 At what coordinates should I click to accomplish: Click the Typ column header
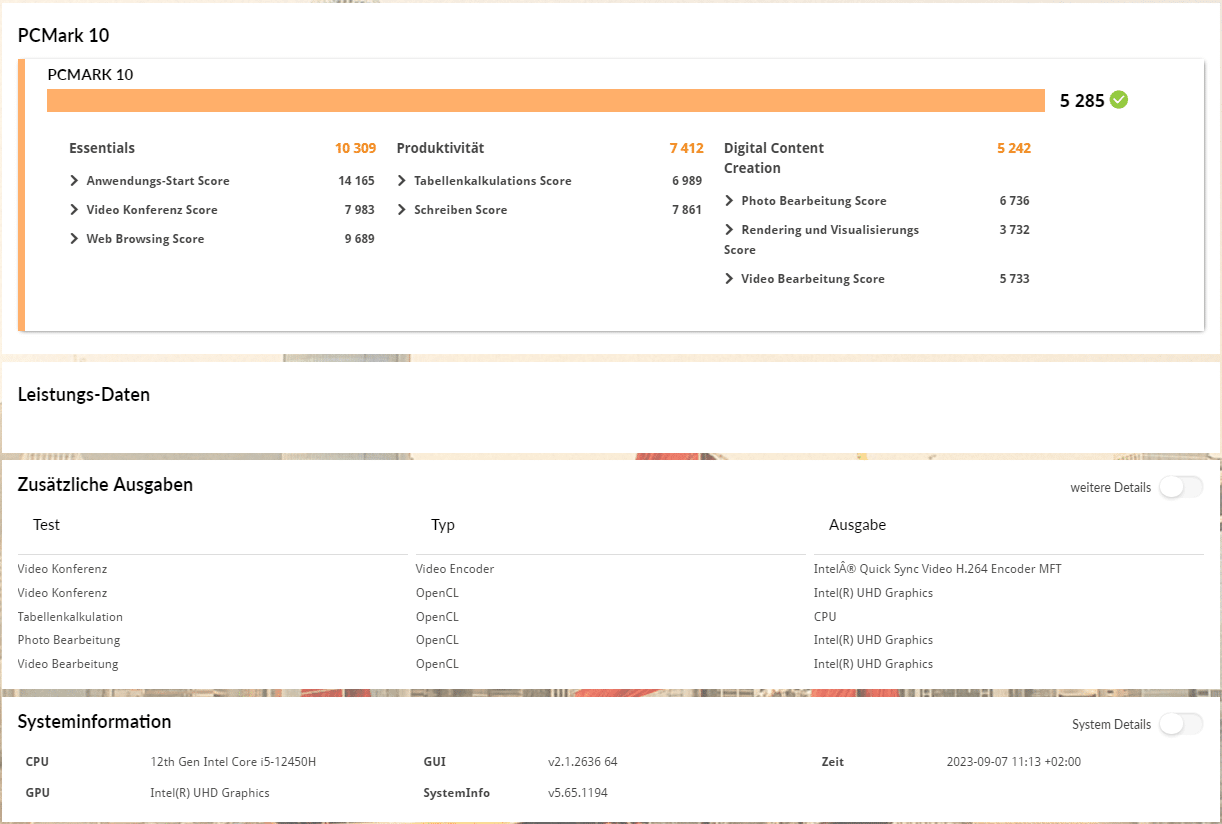pyautogui.click(x=443, y=525)
